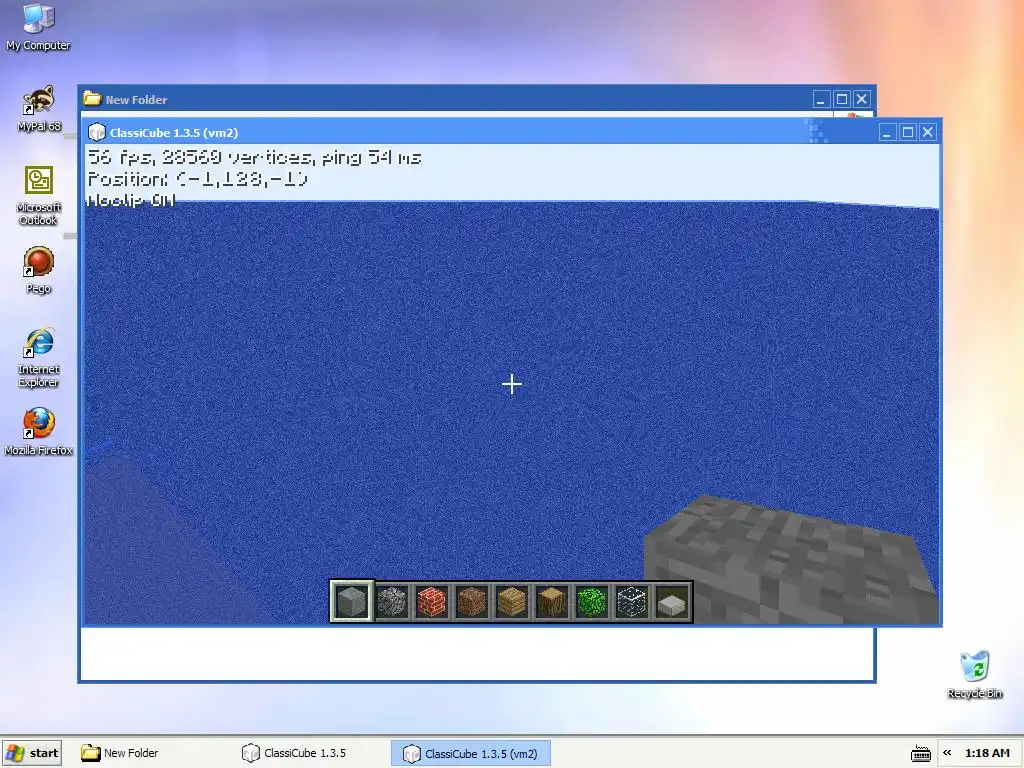Click the ClassiCube 1.3.5 (vm2) title bar

point(511,133)
